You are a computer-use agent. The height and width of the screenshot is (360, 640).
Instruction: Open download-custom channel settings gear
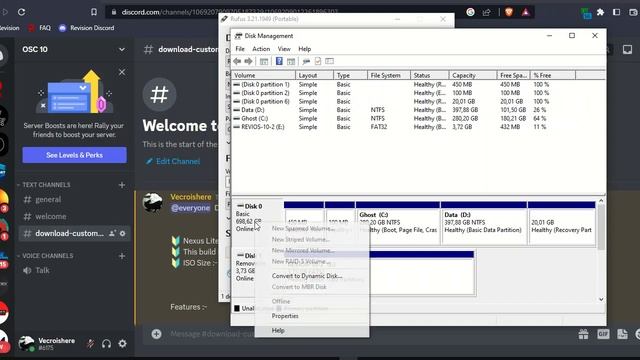click(x=122, y=233)
